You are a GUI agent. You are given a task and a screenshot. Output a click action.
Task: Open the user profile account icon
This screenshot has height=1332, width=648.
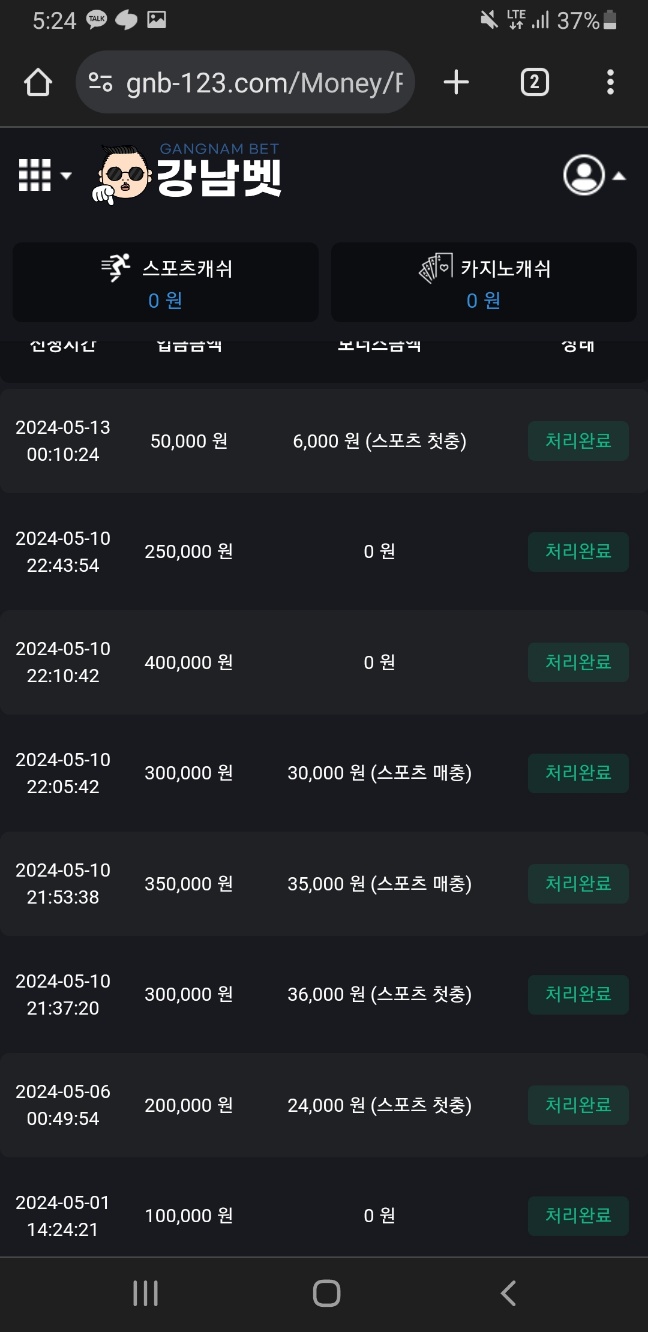pos(583,175)
